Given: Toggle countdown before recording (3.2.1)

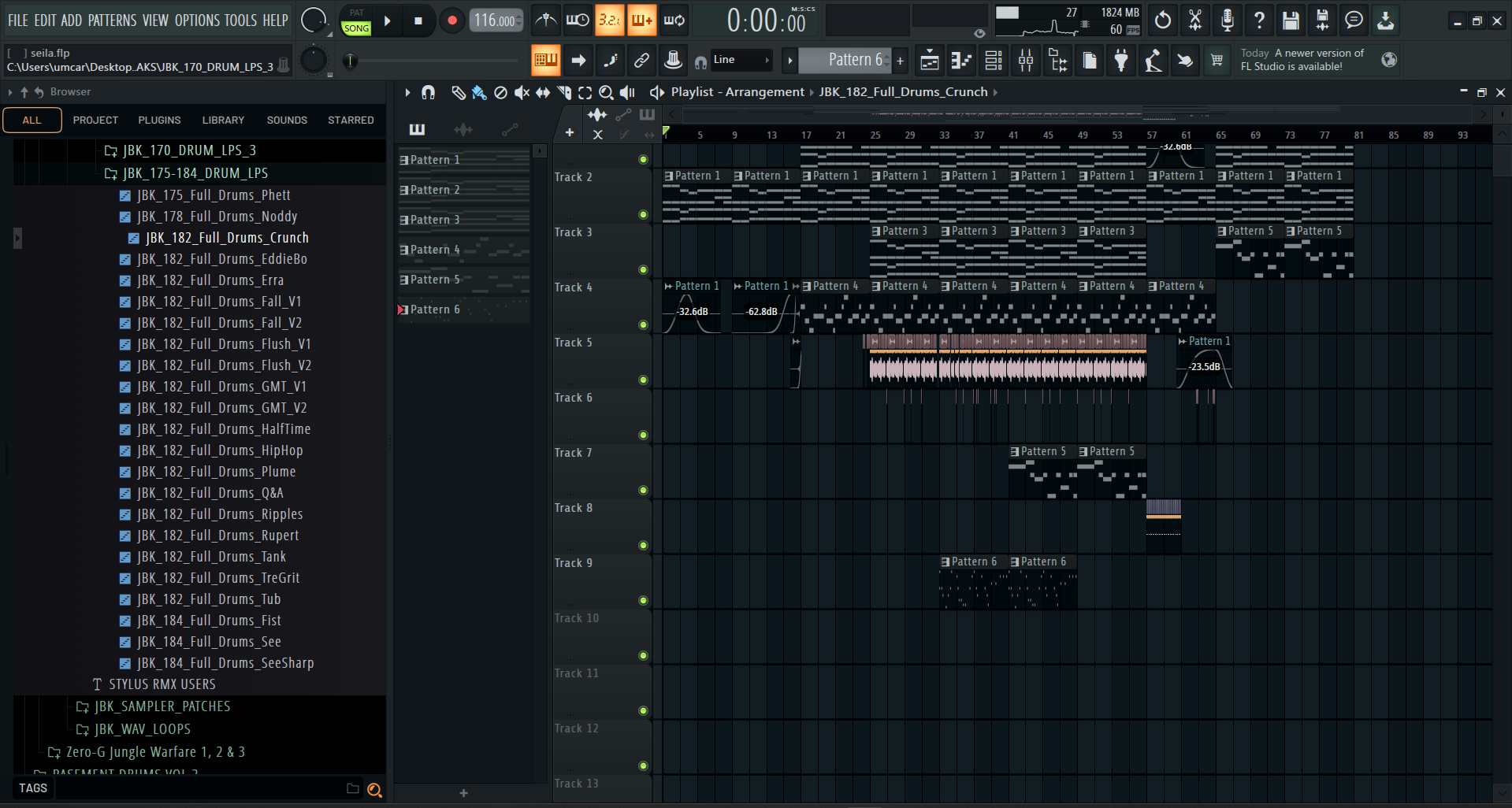Looking at the screenshot, I should 609,20.
